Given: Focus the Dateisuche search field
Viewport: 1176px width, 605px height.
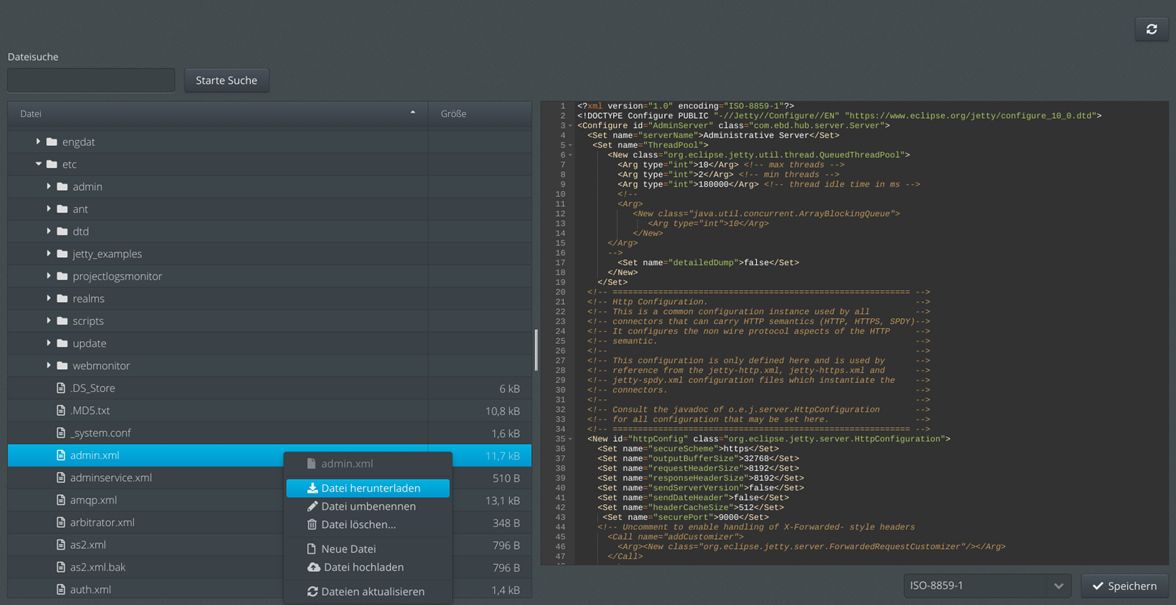Looking at the screenshot, I should 92,80.
